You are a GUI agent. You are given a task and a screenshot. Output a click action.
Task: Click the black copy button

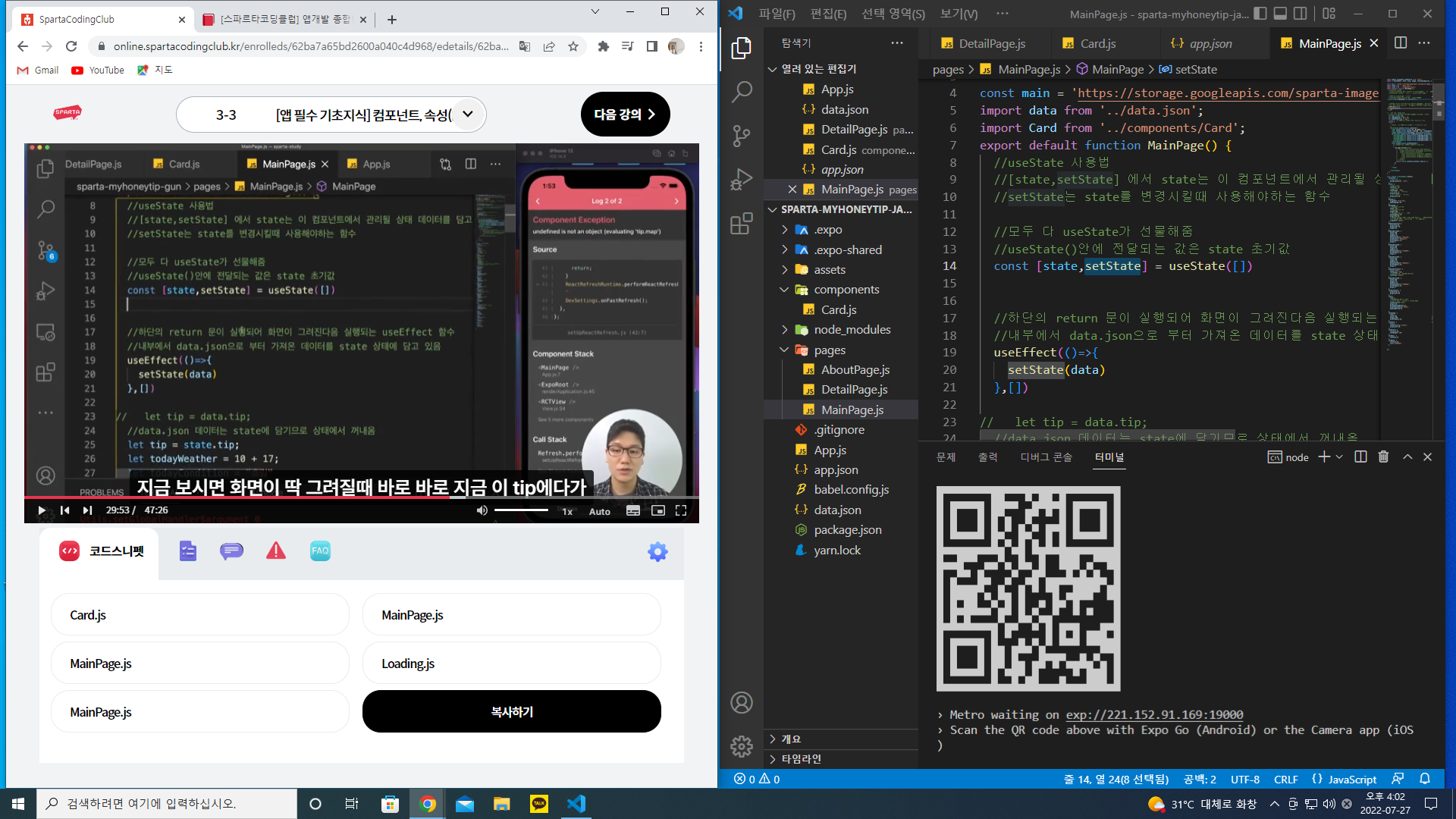click(x=512, y=711)
